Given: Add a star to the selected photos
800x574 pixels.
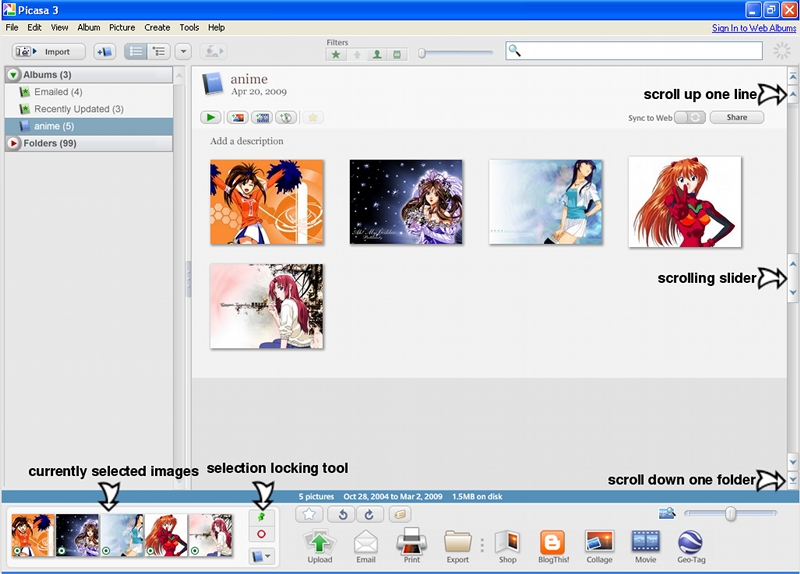Looking at the screenshot, I should (309, 514).
